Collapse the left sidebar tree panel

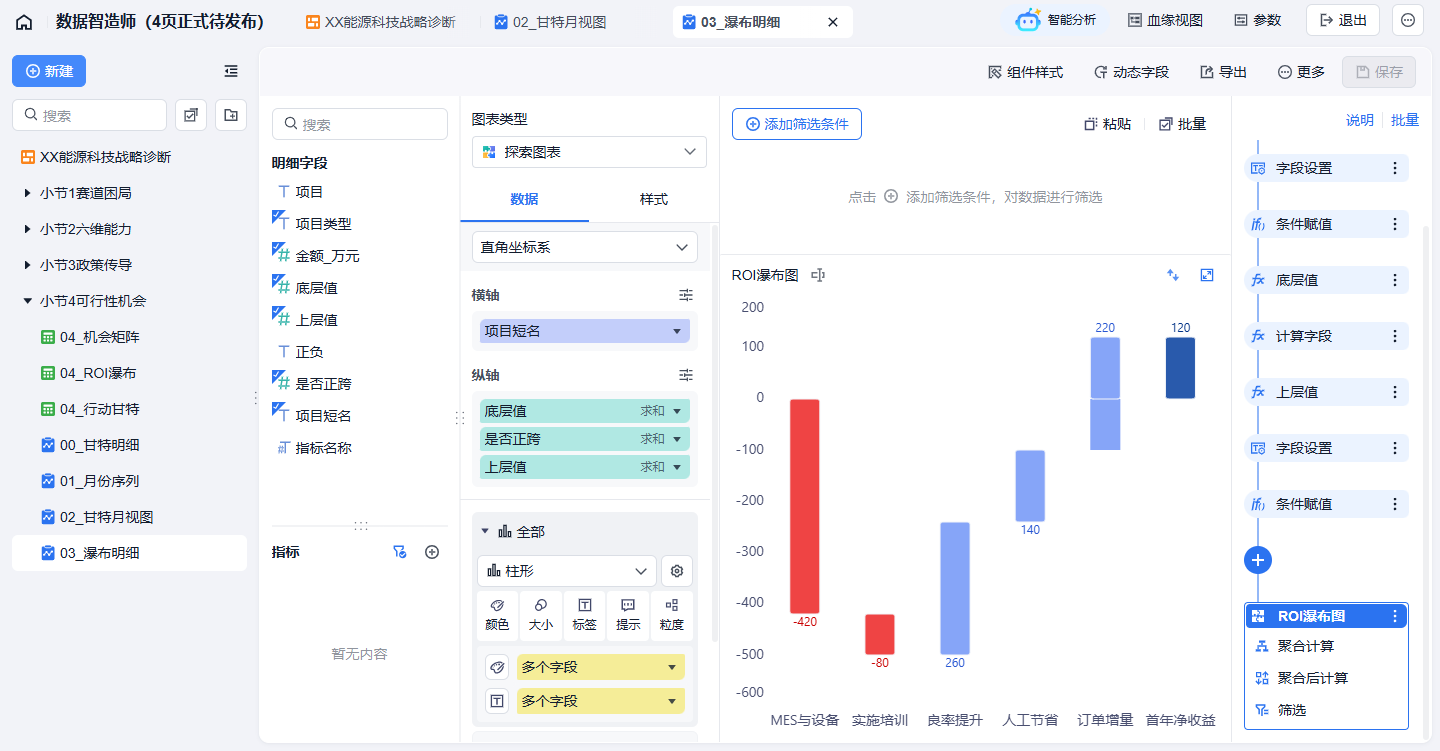pos(231,71)
